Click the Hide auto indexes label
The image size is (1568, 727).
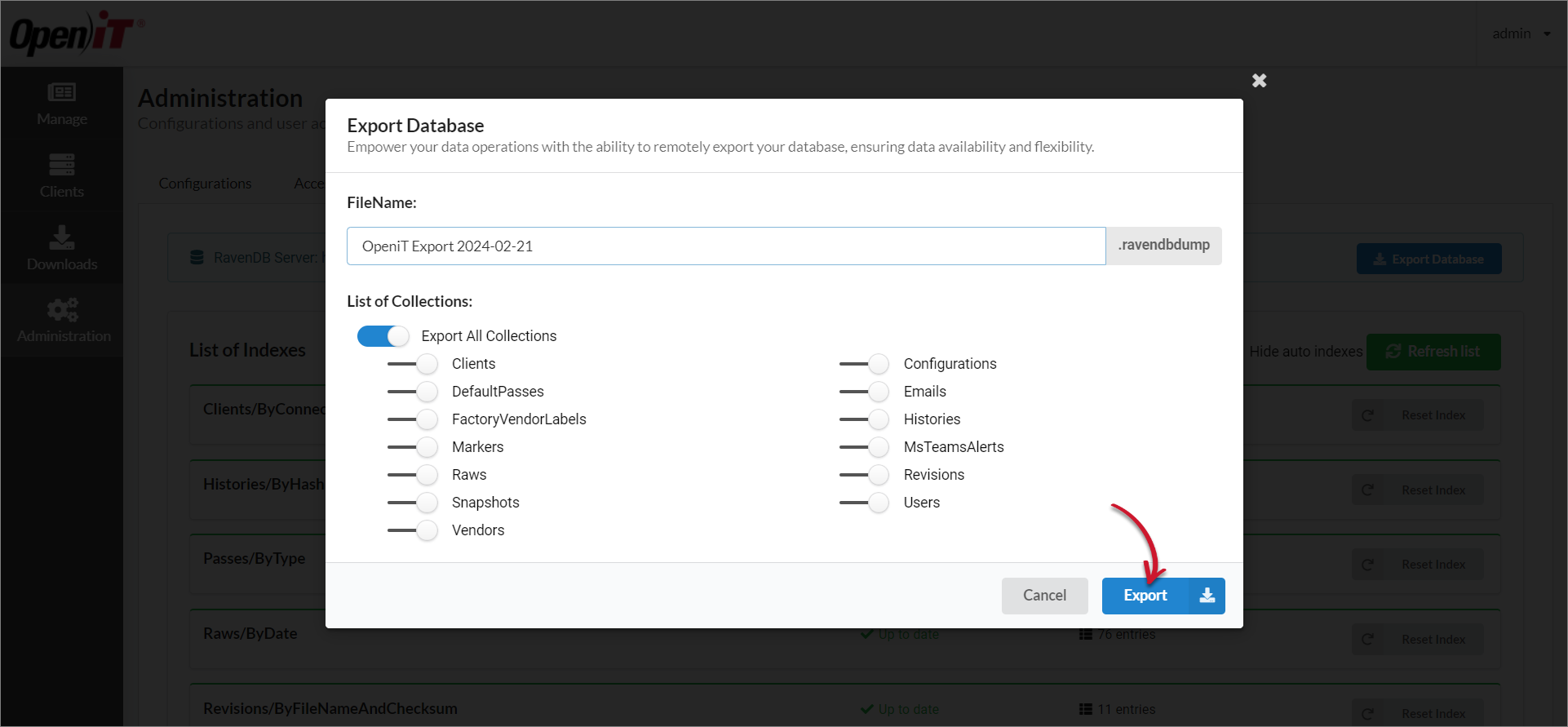(1306, 352)
